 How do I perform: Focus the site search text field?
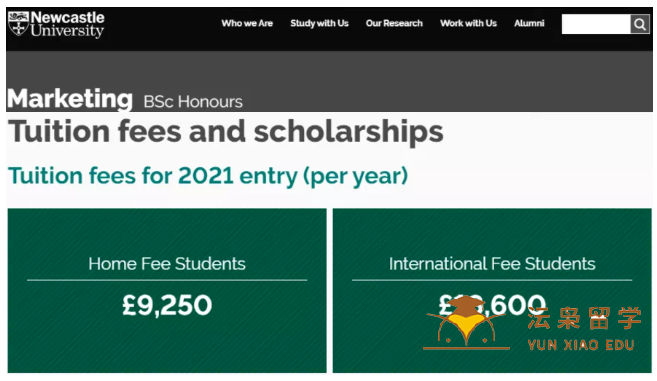(x=596, y=24)
